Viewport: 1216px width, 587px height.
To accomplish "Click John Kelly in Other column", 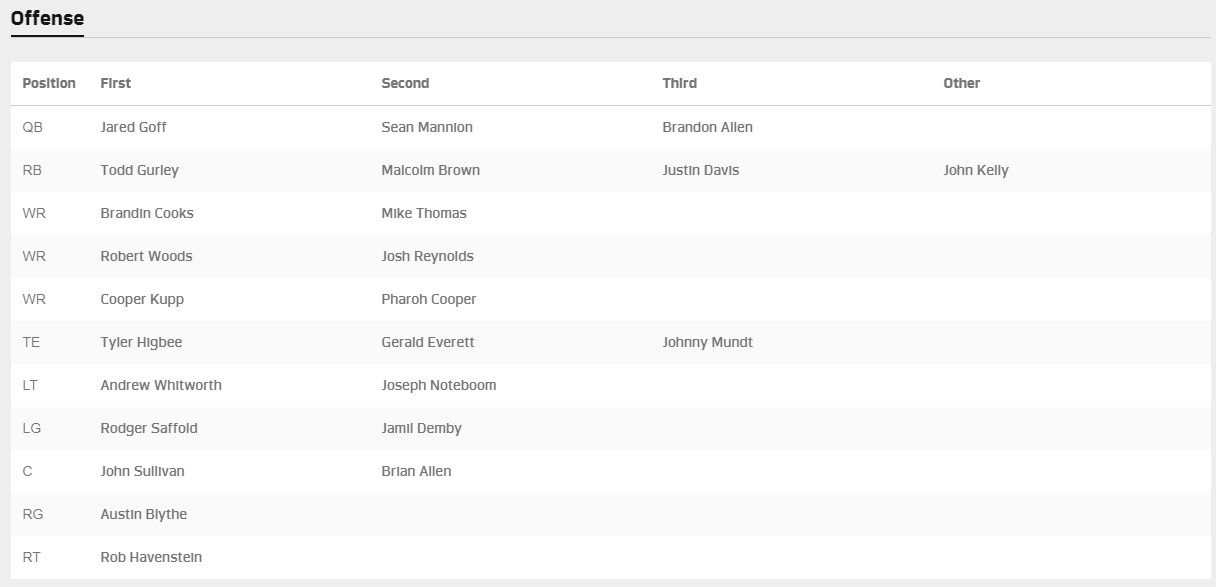I will tap(975, 170).
